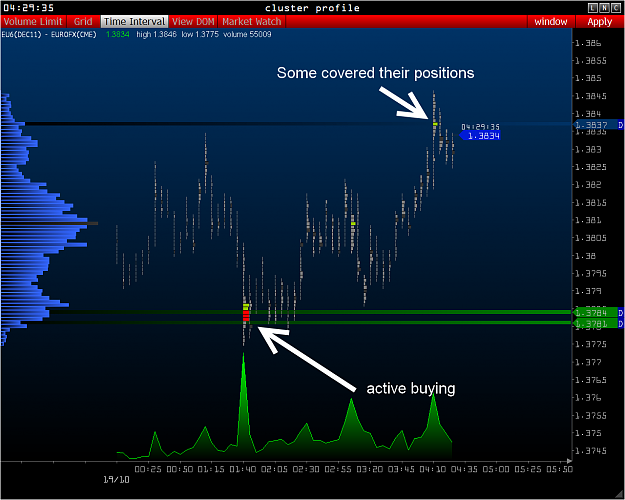Click the 'high 1.3846' header value
625x500 pixels.
156,35
